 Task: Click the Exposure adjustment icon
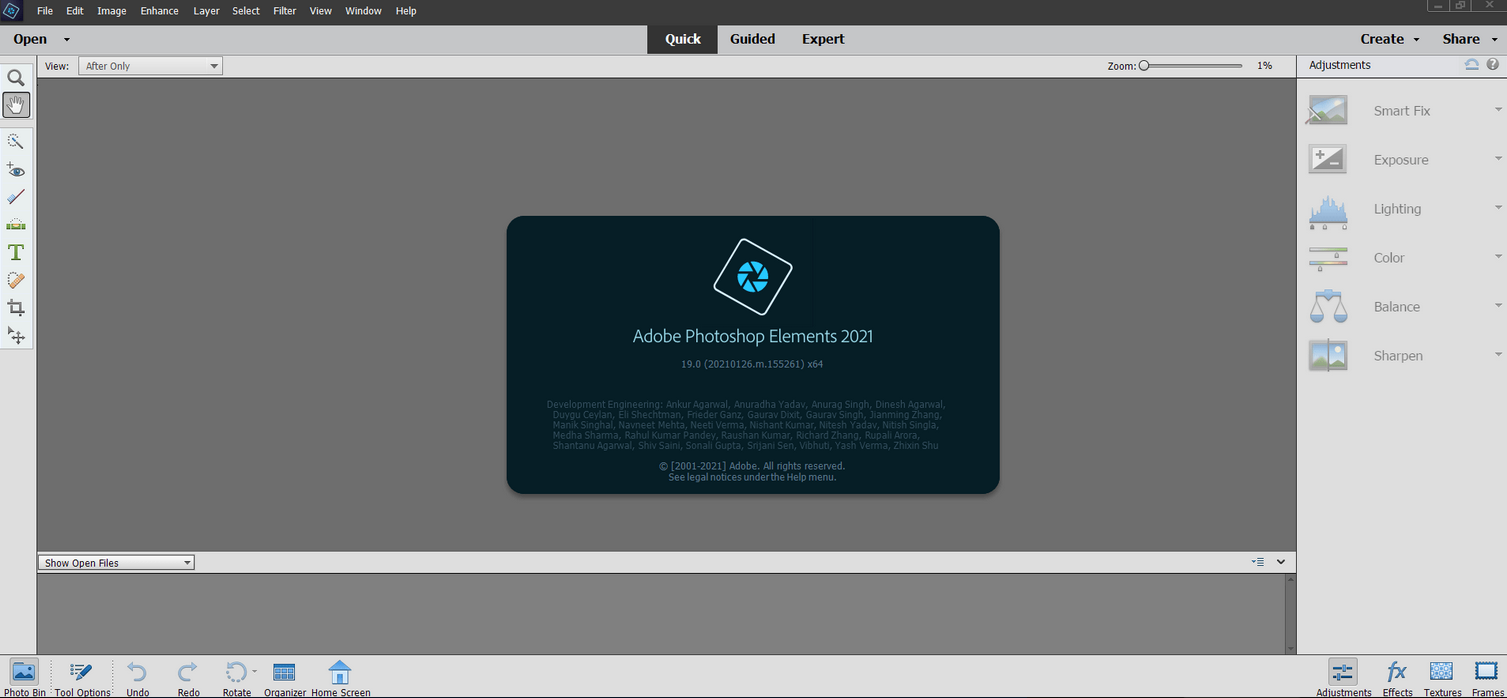(x=1328, y=159)
